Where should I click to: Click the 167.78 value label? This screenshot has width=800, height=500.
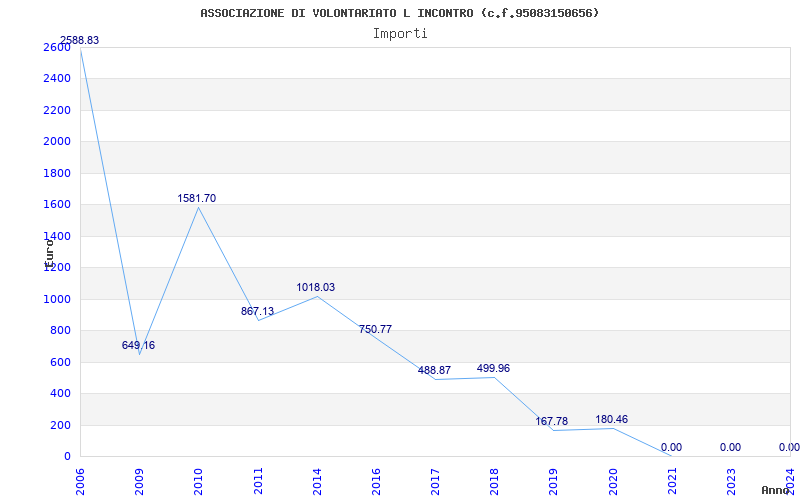pyautogui.click(x=552, y=422)
